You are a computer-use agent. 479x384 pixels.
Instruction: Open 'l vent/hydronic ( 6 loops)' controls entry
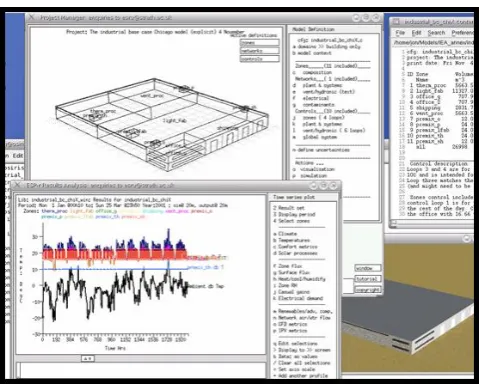tap(329, 130)
